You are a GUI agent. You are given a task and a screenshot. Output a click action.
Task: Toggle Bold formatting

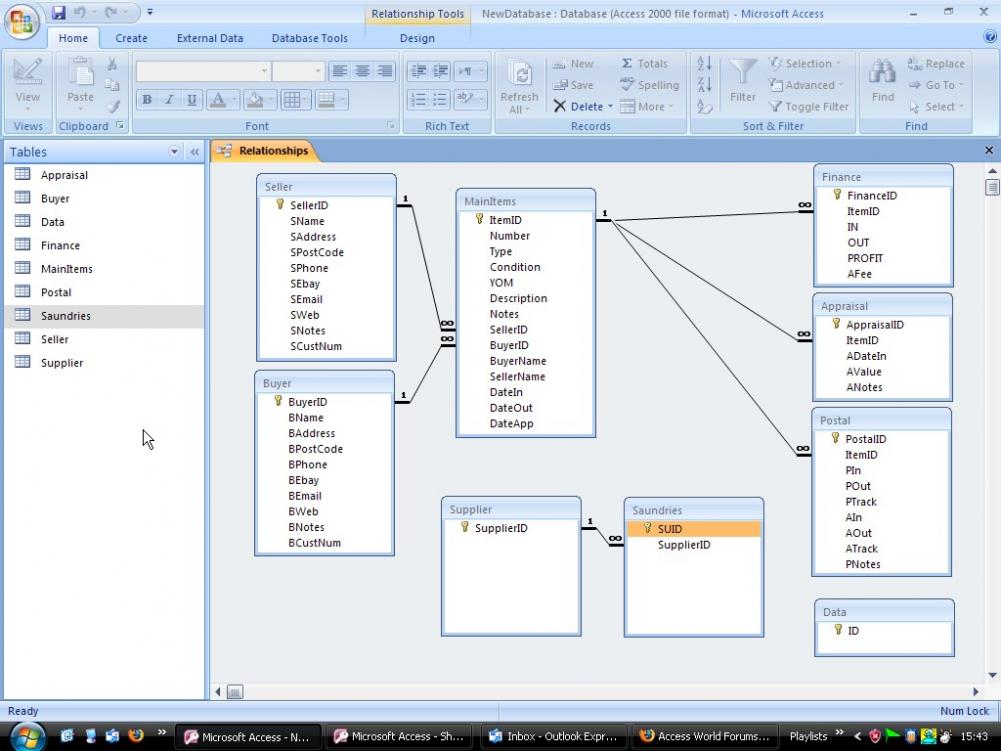point(147,100)
